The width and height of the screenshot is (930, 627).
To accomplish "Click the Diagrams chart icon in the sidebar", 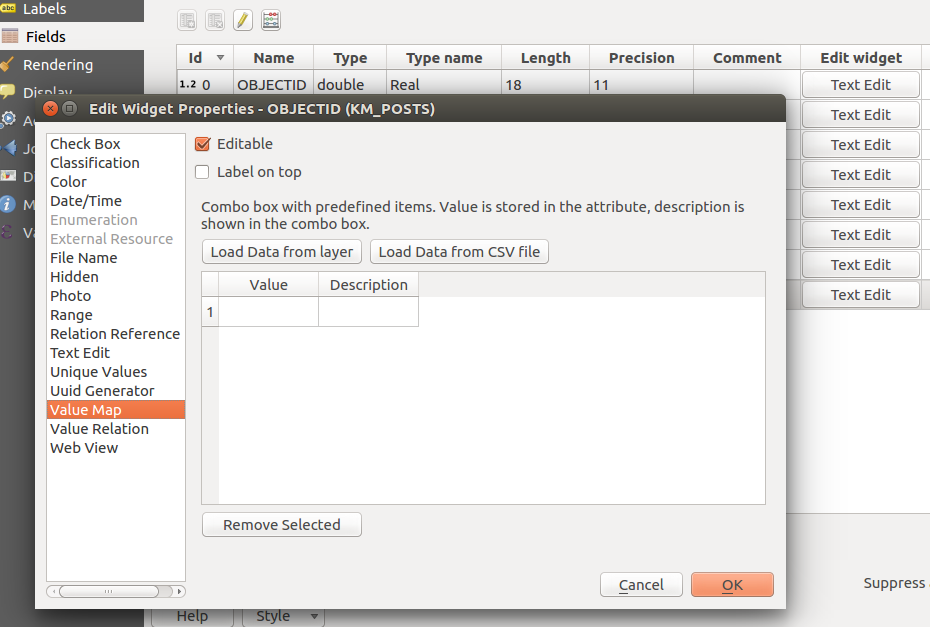I will tap(8, 176).
